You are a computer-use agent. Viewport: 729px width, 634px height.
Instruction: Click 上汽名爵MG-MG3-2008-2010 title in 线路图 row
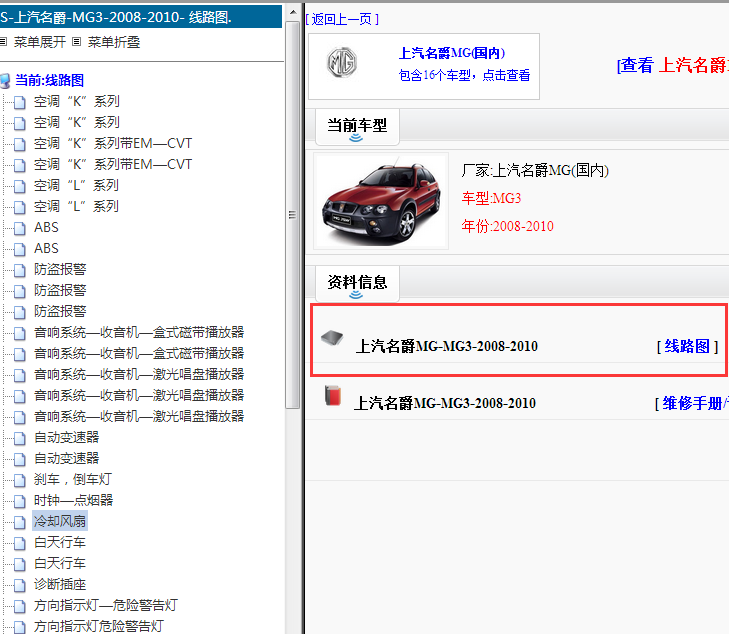[x=447, y=346]
